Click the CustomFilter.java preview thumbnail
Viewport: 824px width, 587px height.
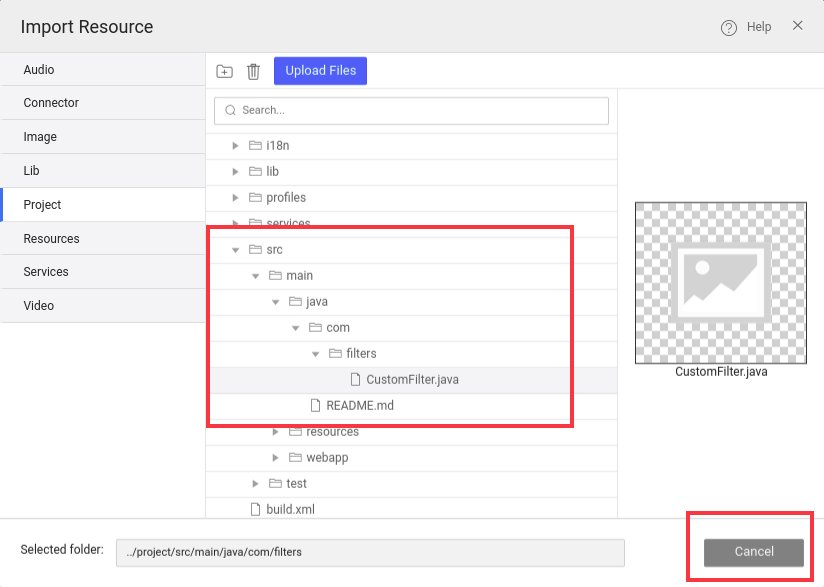coord(721,283)
